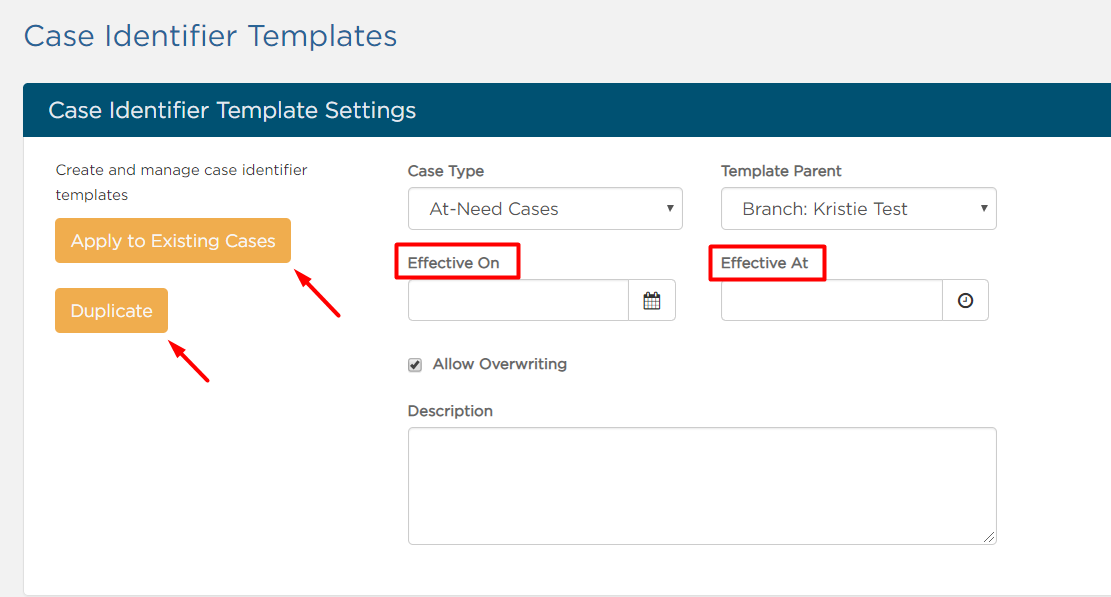Click the Template Parent field label
Image resolution: width=1111 pixels, height=597 pixels.
[781, 171]
